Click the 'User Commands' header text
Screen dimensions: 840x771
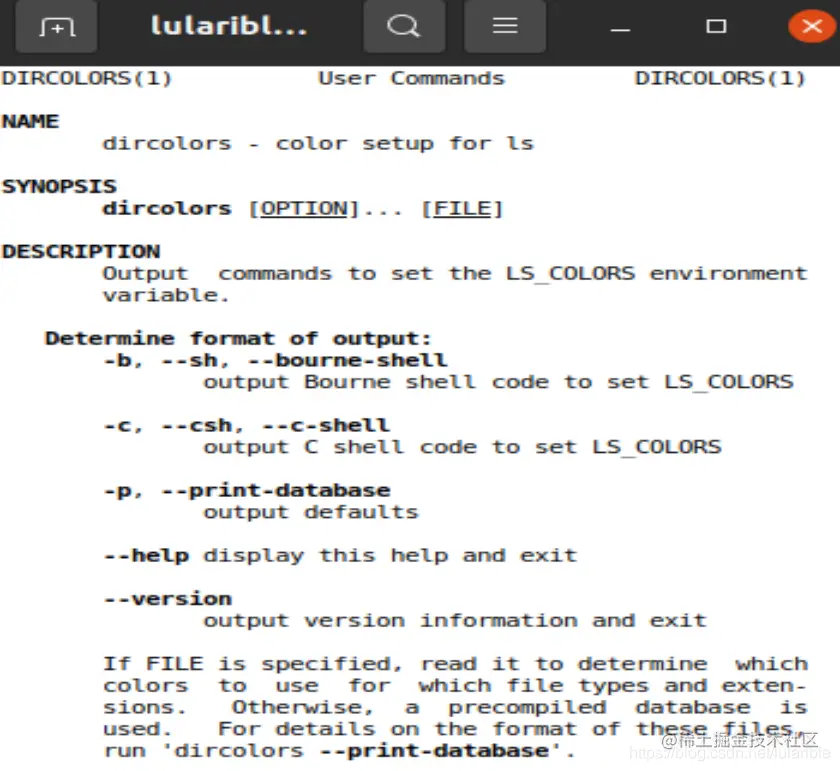(x=411, y=78)
